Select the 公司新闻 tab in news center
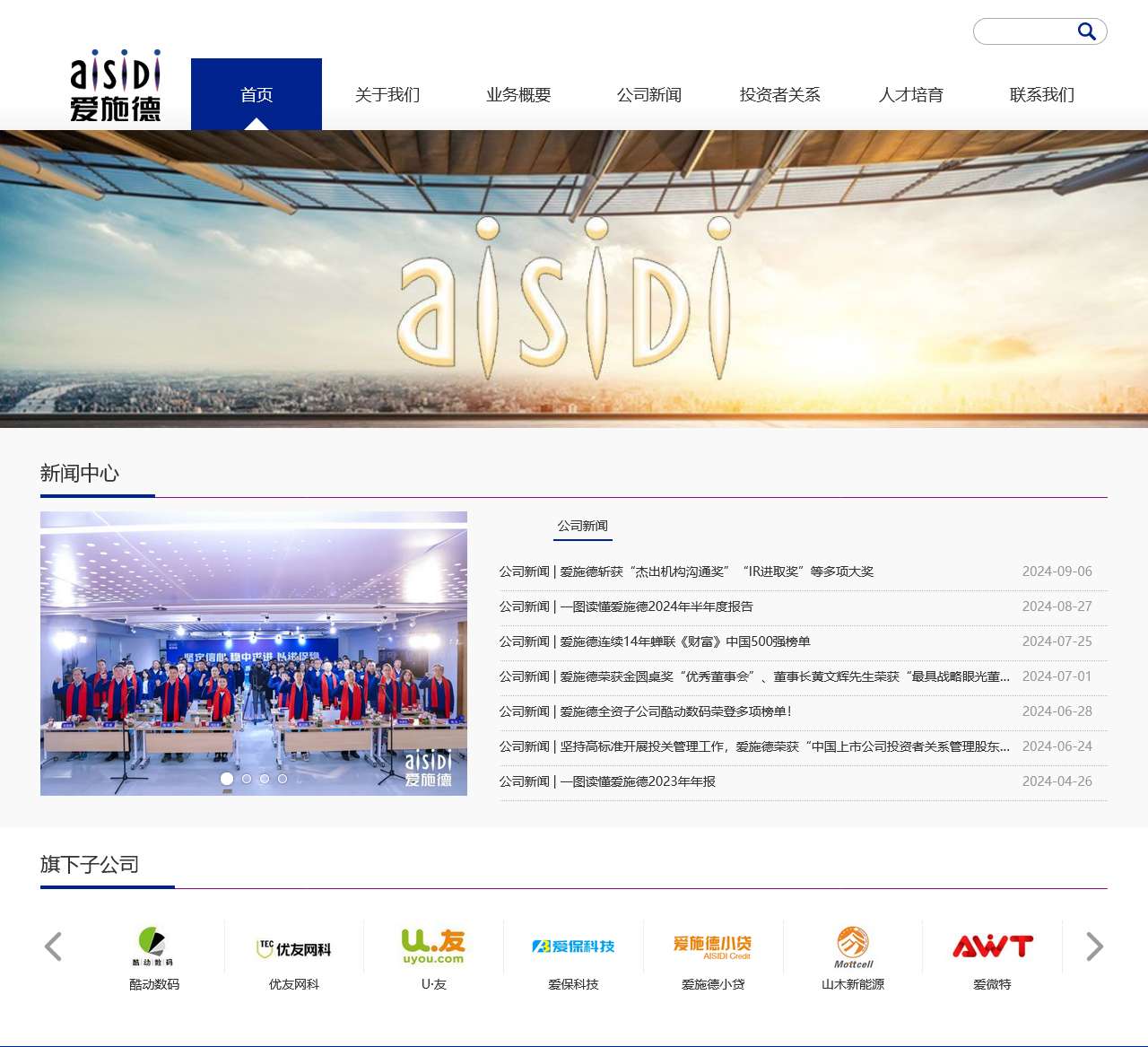 tap(583, 526)
